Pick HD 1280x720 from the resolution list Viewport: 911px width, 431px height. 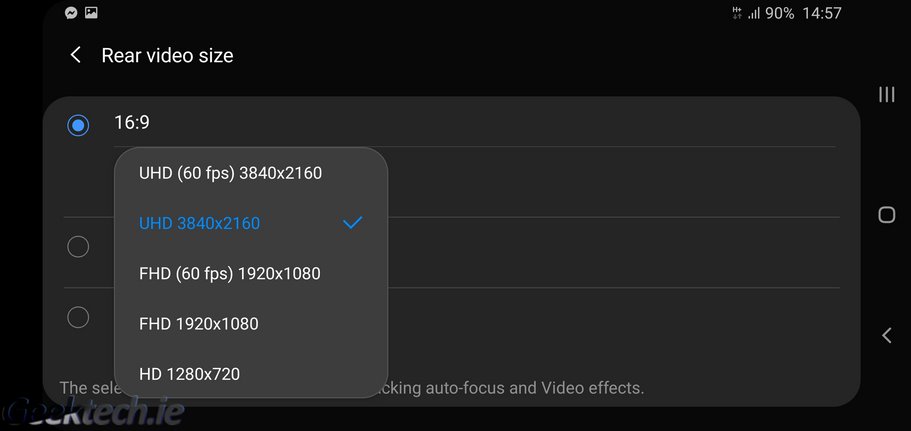pos(190,374)
